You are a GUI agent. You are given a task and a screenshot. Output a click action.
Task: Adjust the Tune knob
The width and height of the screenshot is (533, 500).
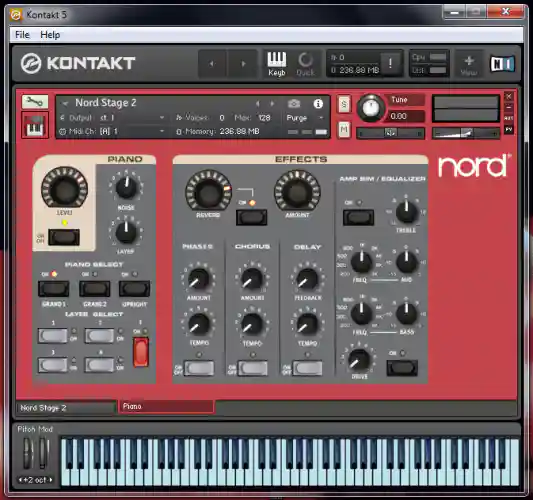371,108
